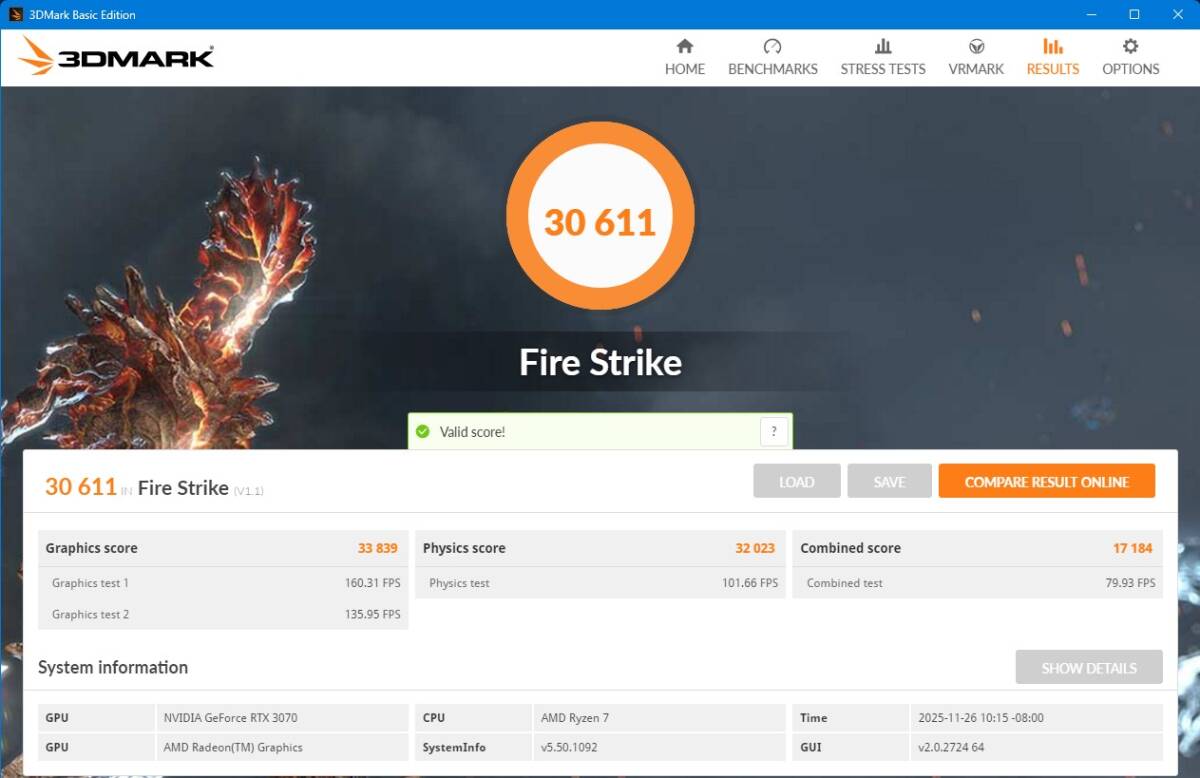Open the Home tab icon

pyautogui.click(x=685, y=46)
